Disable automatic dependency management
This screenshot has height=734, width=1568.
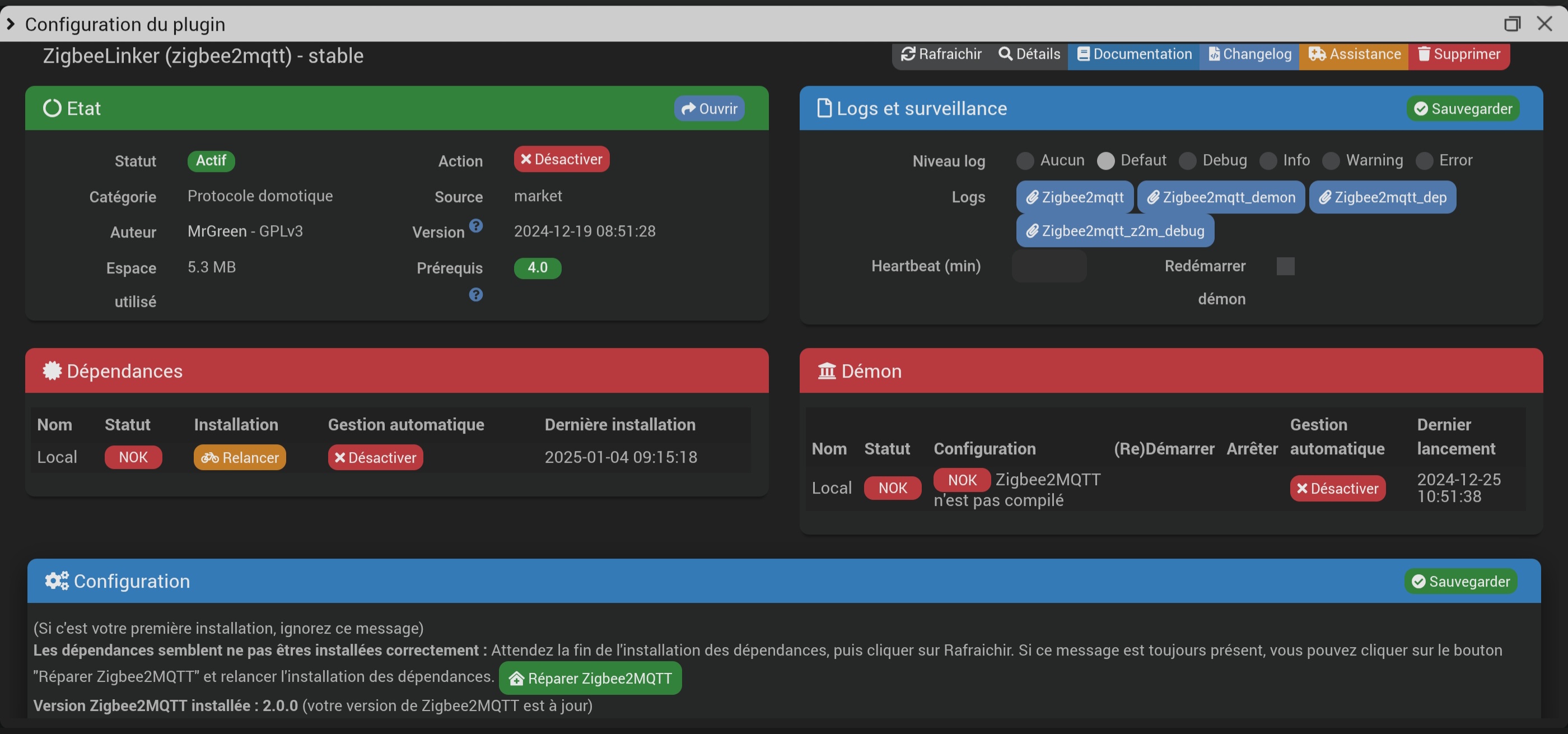pyautogui.click(x=376, y=457)
